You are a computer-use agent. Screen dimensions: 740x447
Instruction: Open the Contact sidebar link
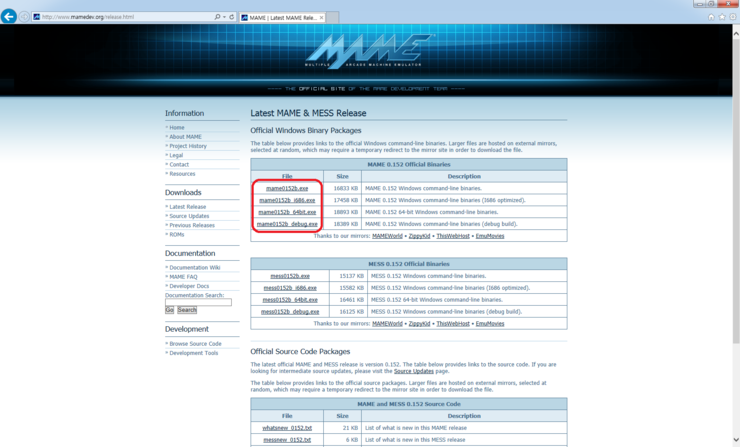179,164
